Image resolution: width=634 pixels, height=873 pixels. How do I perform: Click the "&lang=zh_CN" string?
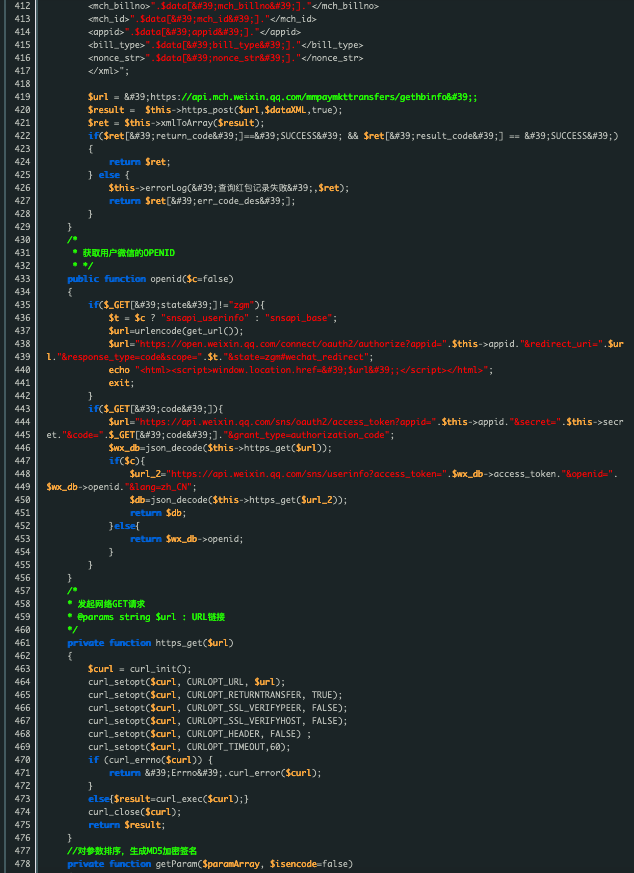click(x=160, y=487)
